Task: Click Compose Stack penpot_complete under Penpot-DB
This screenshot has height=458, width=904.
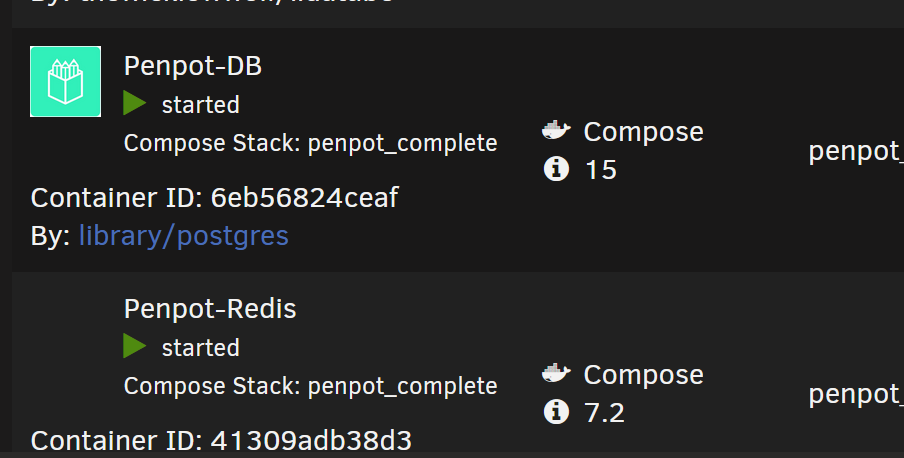Action: pyautogui.click(x=310, y=143)
